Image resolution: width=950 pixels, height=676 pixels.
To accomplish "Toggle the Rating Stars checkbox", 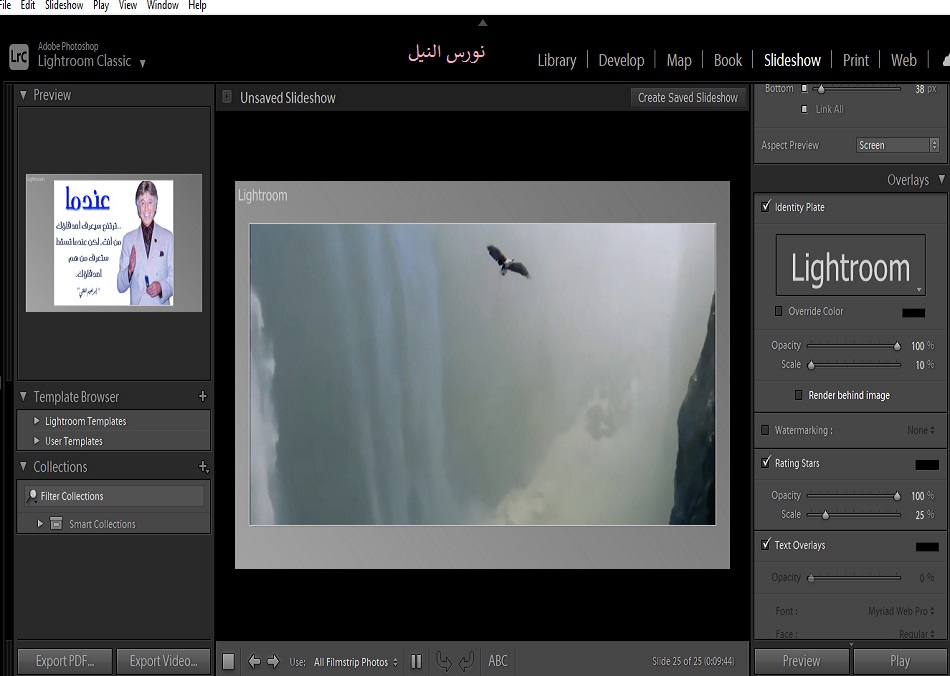I will point(766,463).
